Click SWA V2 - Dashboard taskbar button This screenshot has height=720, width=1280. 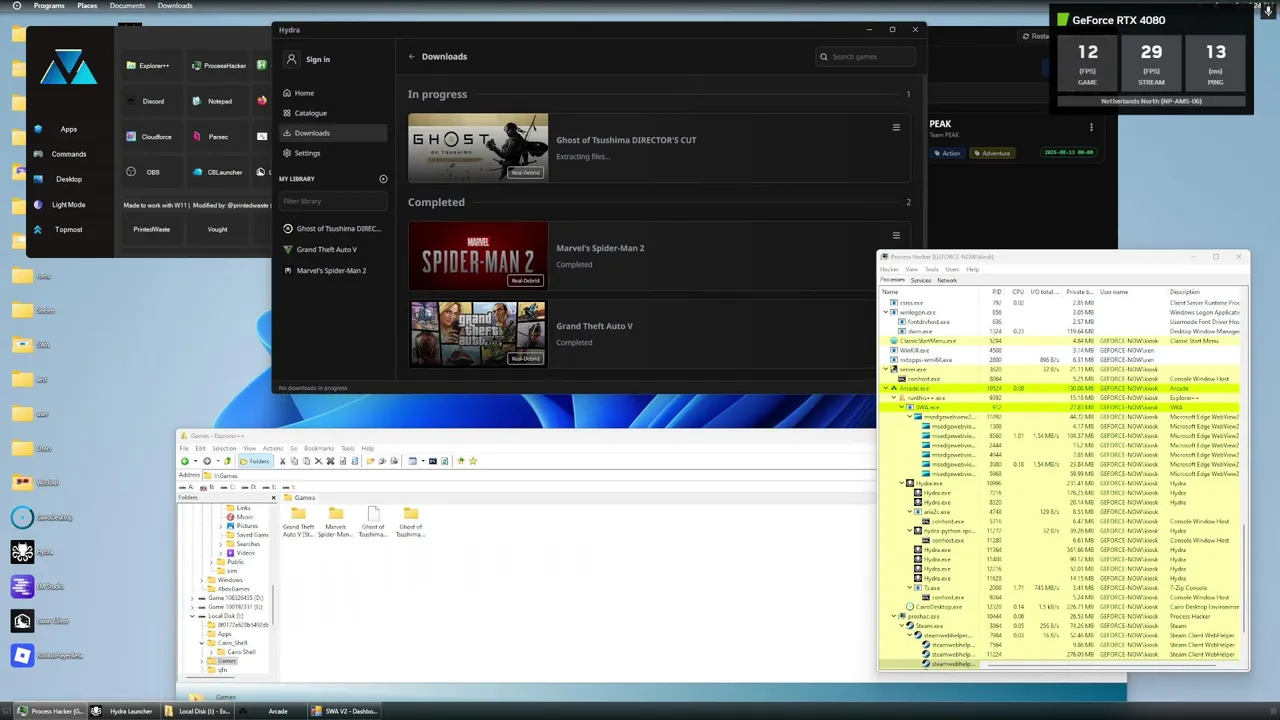pos(345,711)
